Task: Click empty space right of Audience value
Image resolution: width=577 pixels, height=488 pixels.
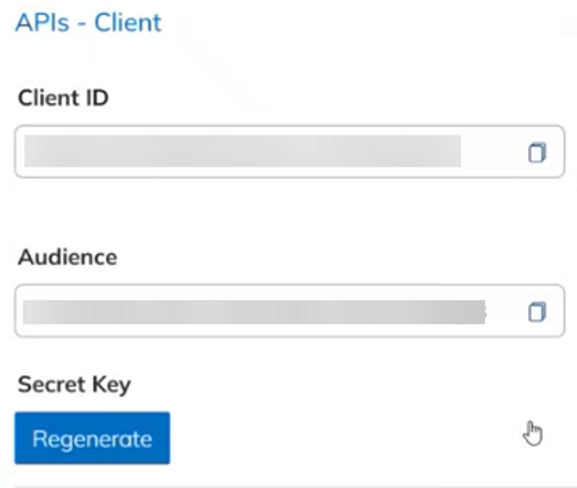Action: point(506,312)
